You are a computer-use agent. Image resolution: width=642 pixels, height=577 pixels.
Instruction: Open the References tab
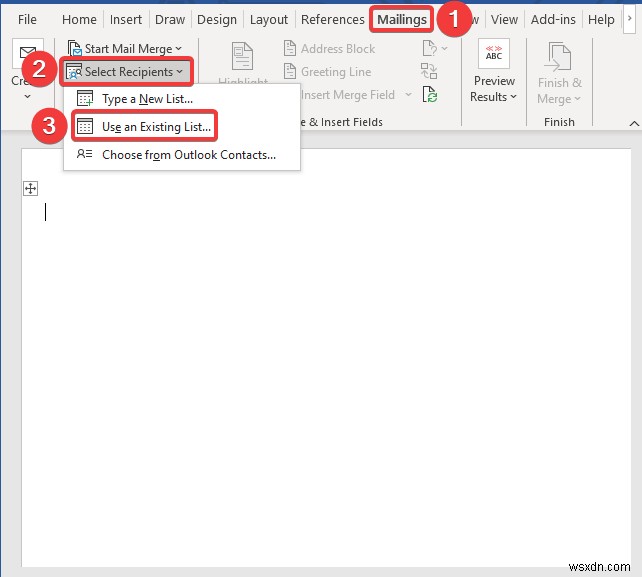click(332, 19)
